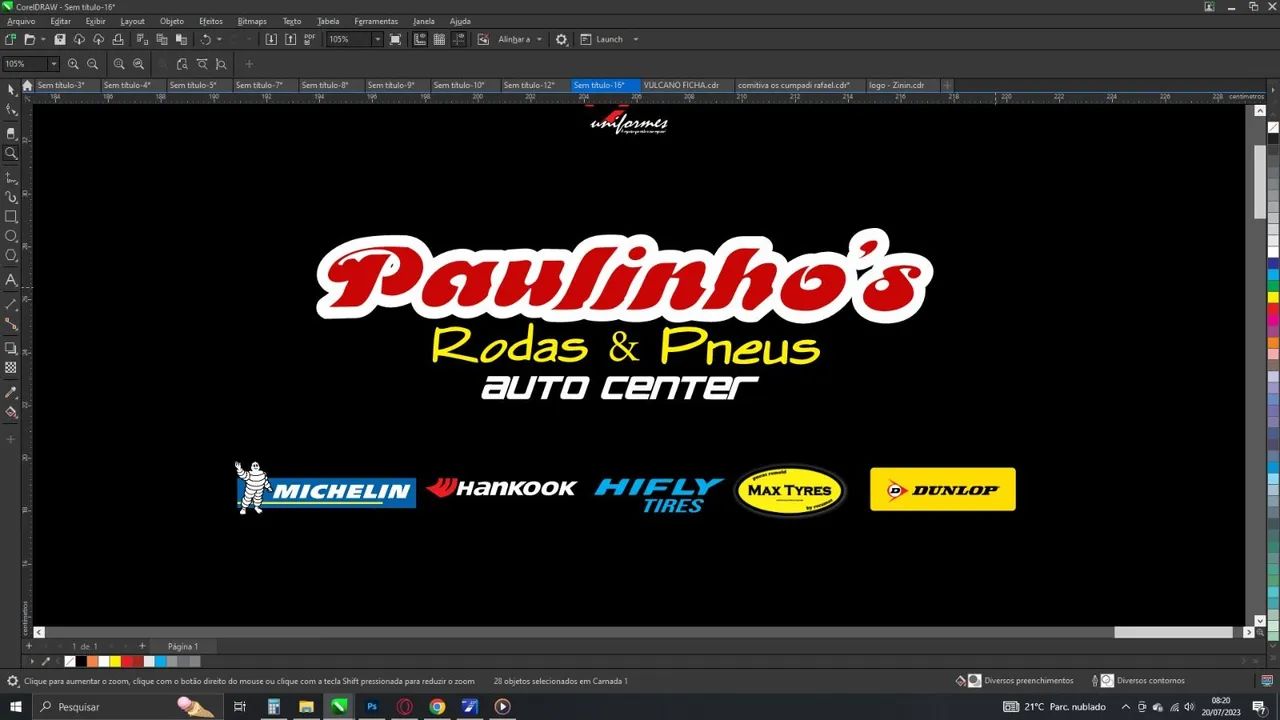Choose the Crop tool in the toolbox

(11, 133)
